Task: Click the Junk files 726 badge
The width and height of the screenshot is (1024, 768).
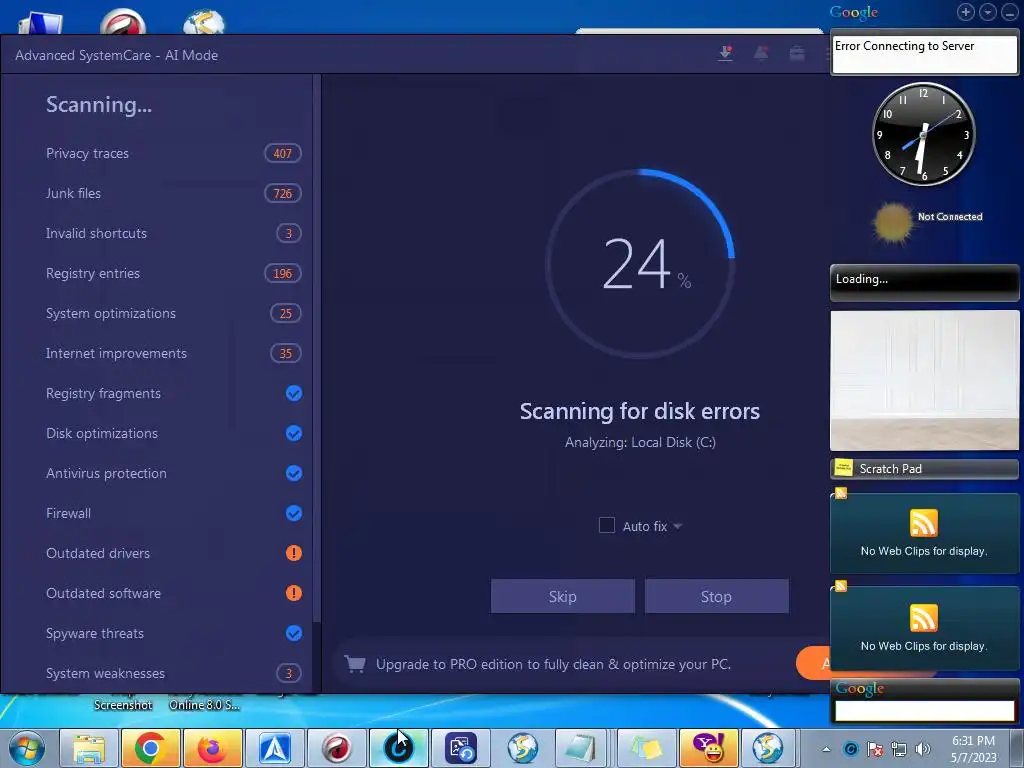Action: 283,193
